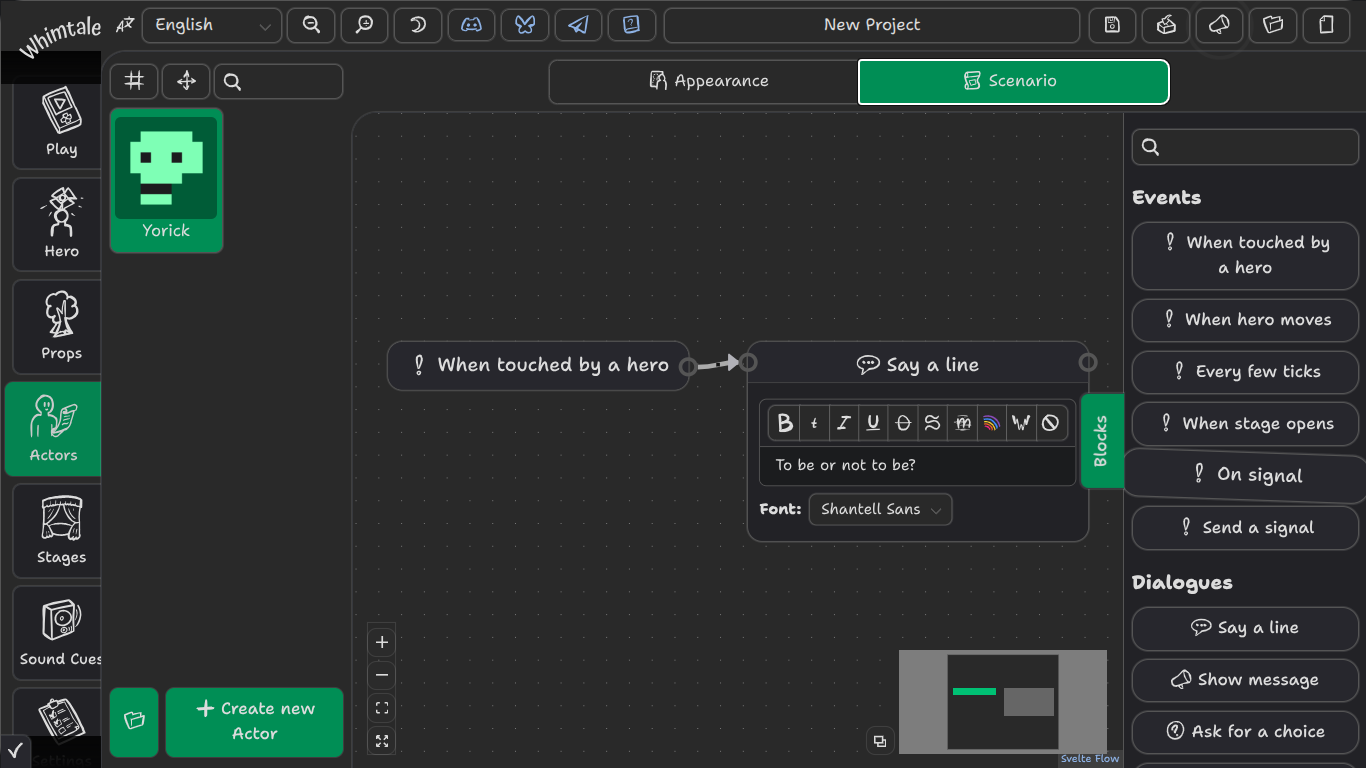Image resolution: width=1366 pixels, height=768 pixels.
Task: Focus the blocks panel search field
Action: (x=1246, y=148)
